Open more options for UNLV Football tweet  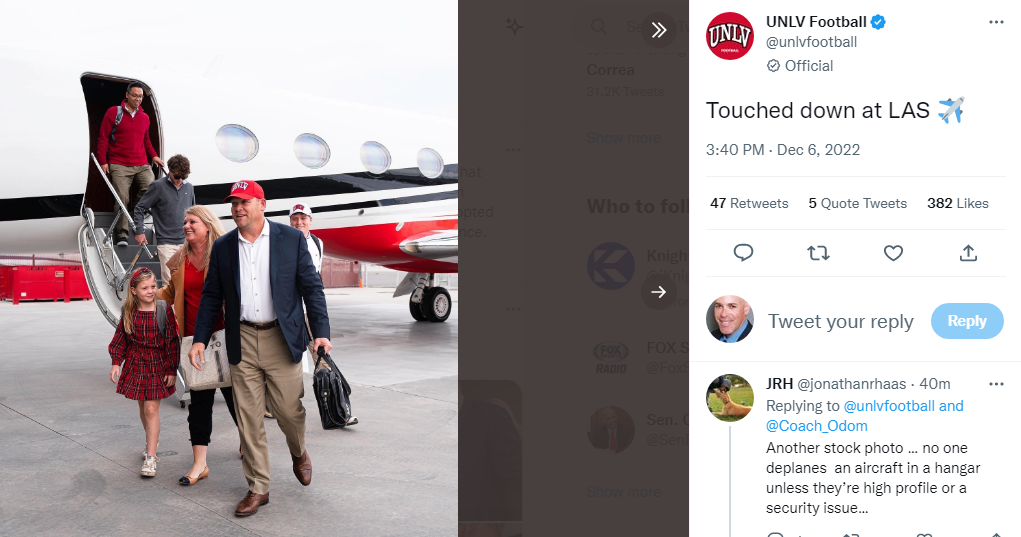coord(996,22)
